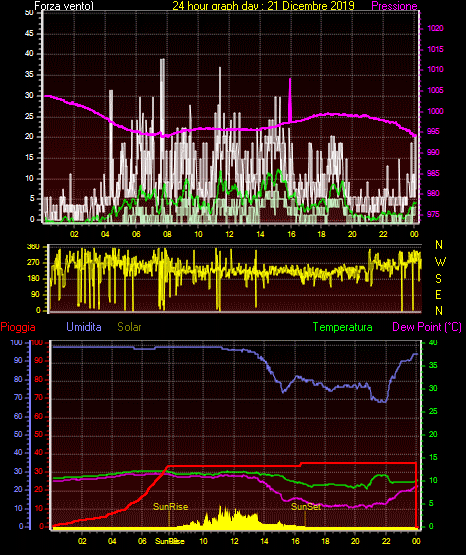
Task: Click the magenta 'Pressione' label
Action: tap(394, 6)
